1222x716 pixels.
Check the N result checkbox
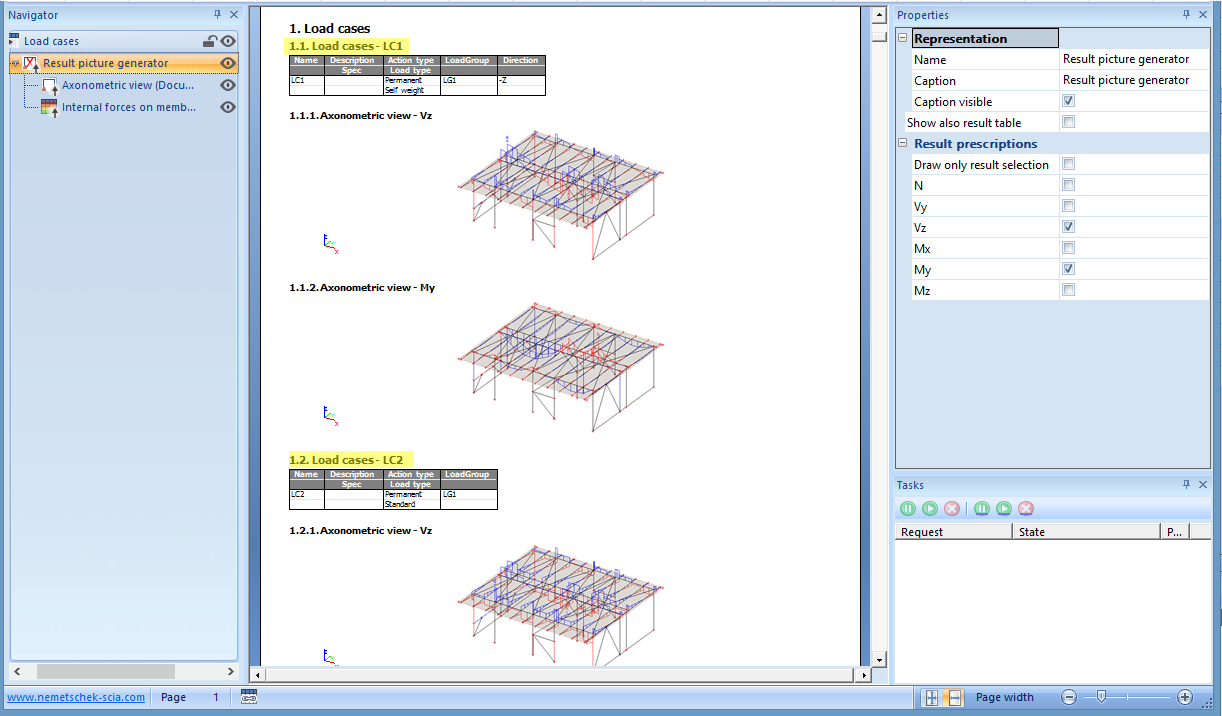(1069, 185)
